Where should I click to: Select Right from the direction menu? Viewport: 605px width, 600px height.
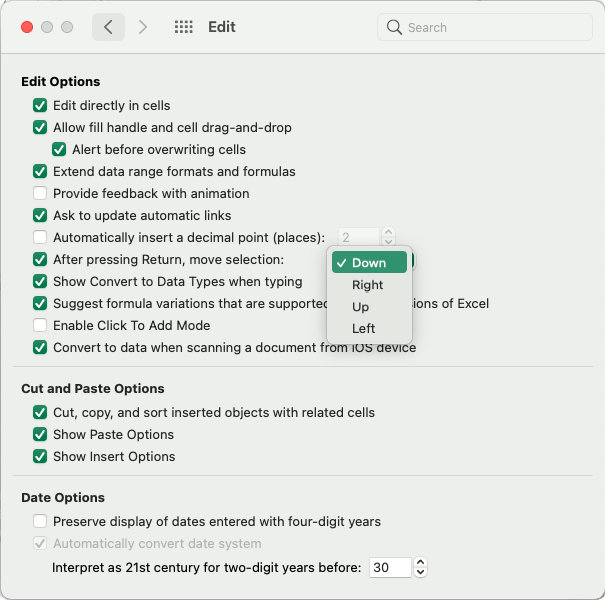pyautogui.click(x=368, y=285)
